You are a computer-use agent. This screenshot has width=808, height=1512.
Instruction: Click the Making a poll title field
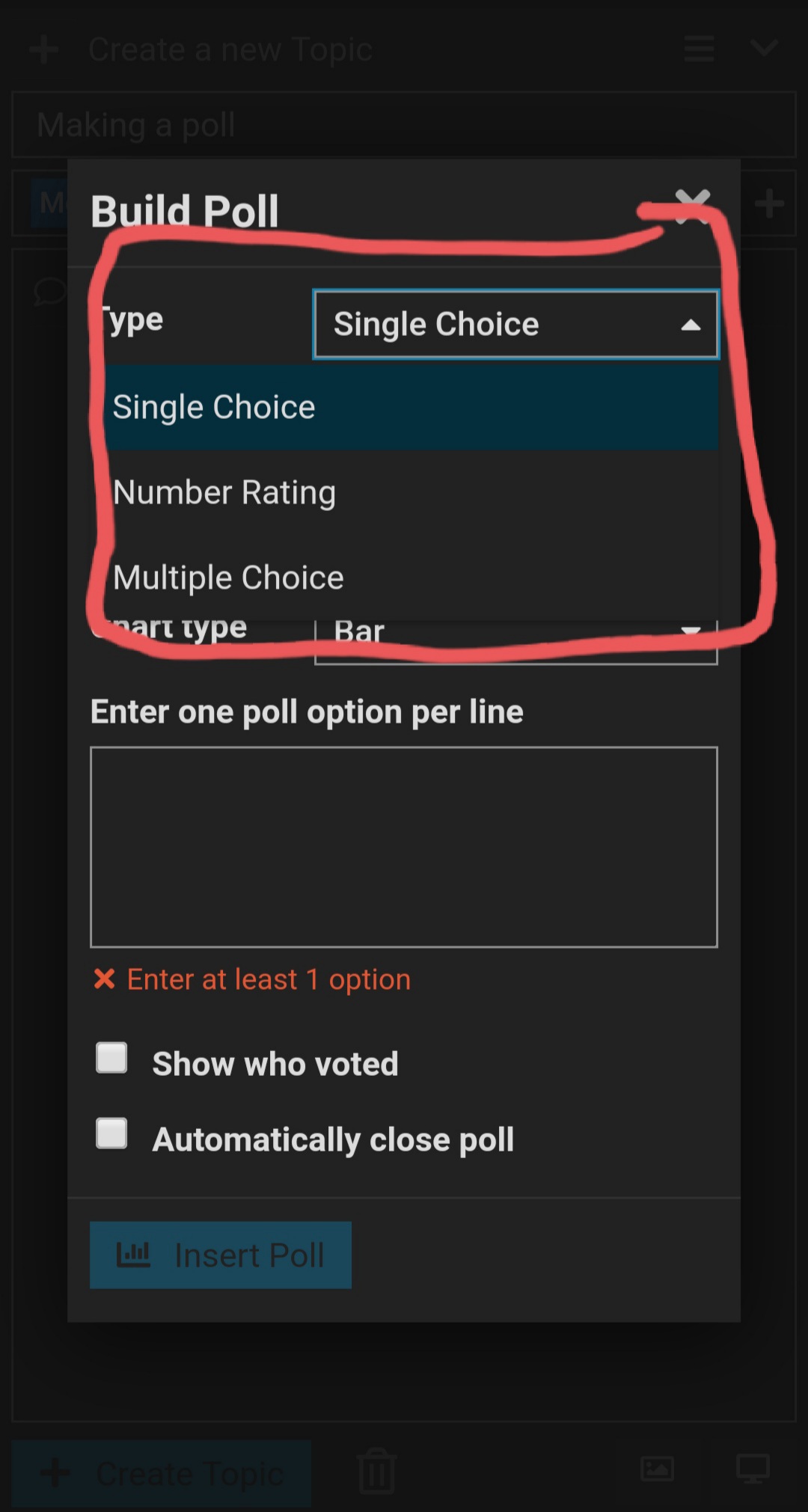point(404,124)
